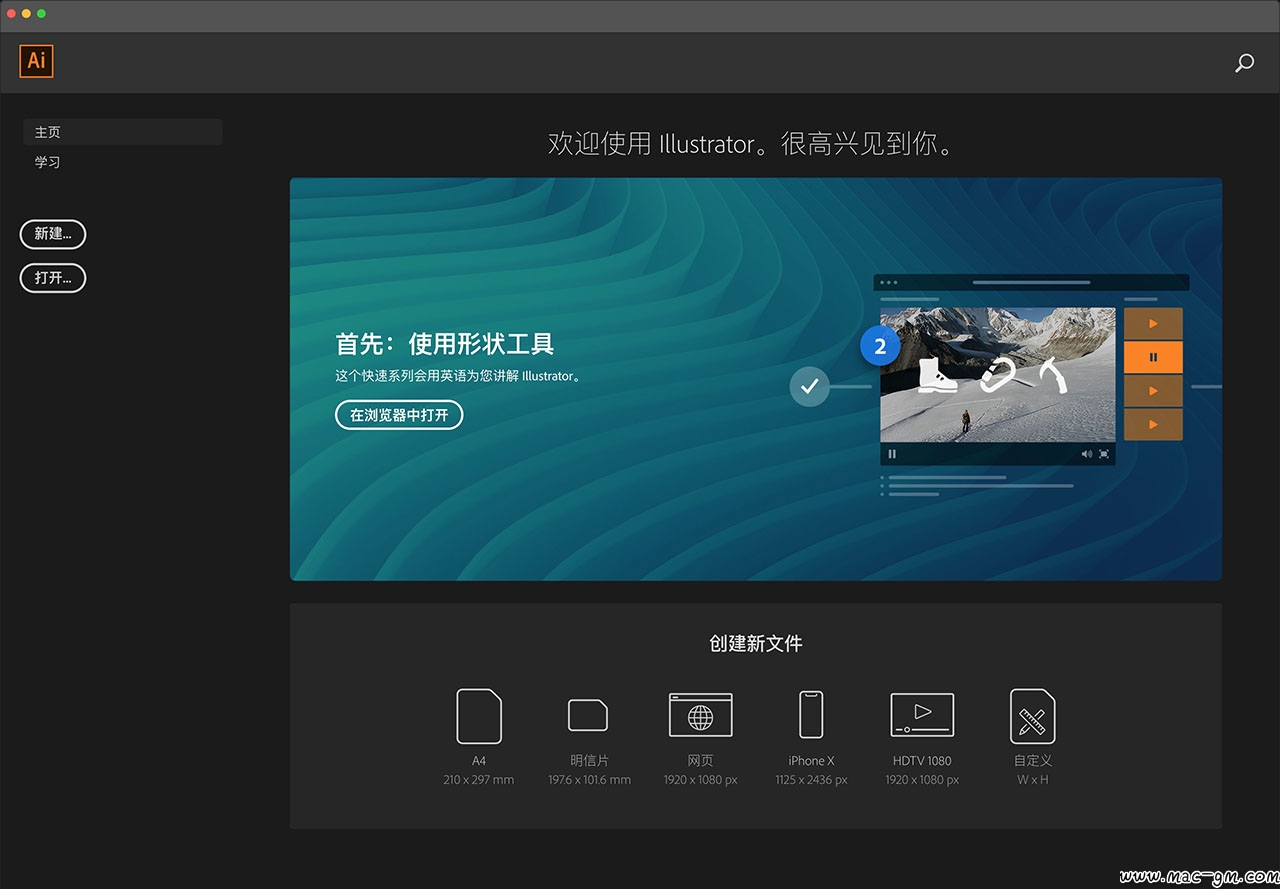Click the third playlist play button
1280x889 pixels.
point(1153,391)
